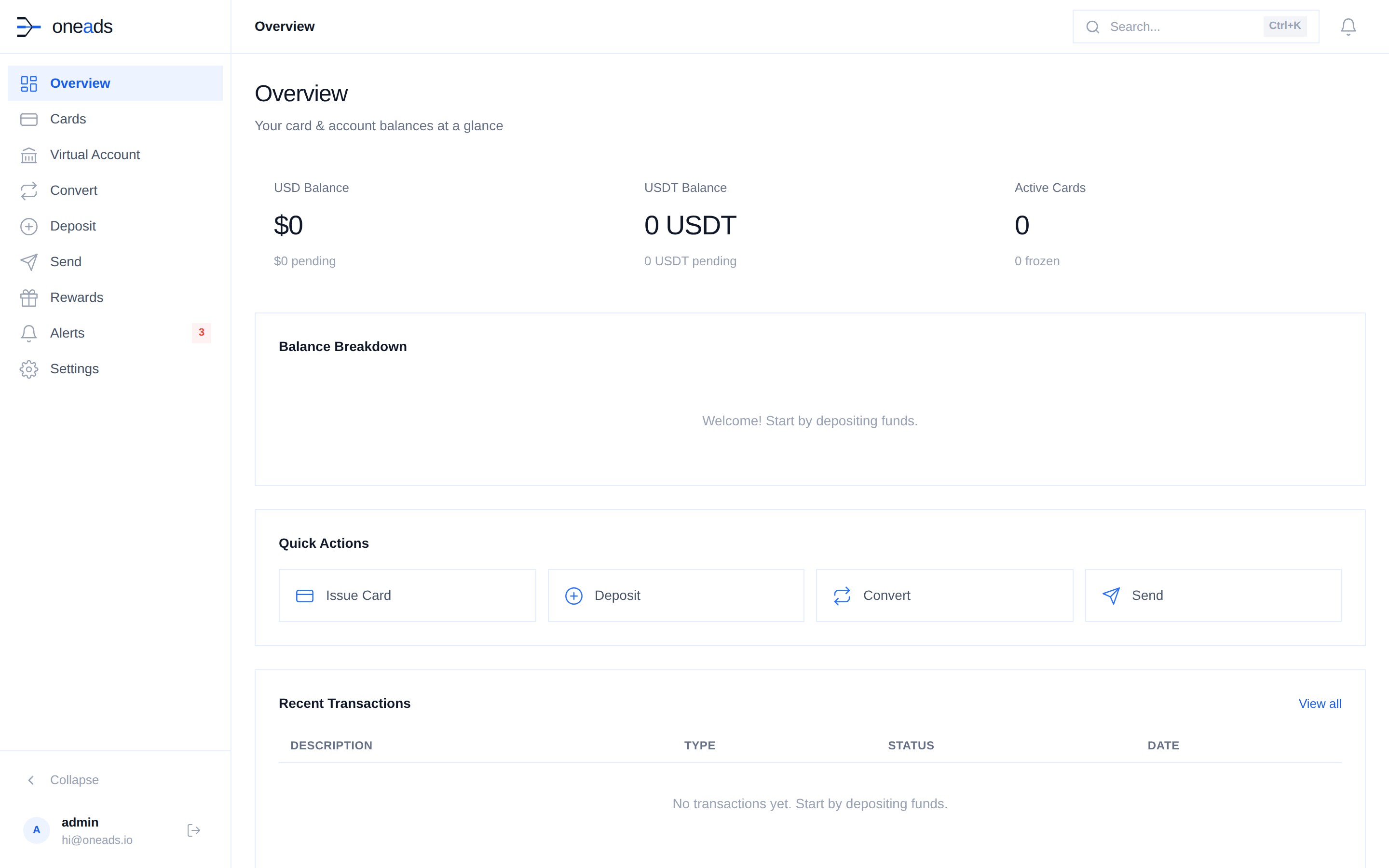This screenshot has width=1389, height=868.
Task: Select Overview in the navigation menu
Action: tap(80, 83)
